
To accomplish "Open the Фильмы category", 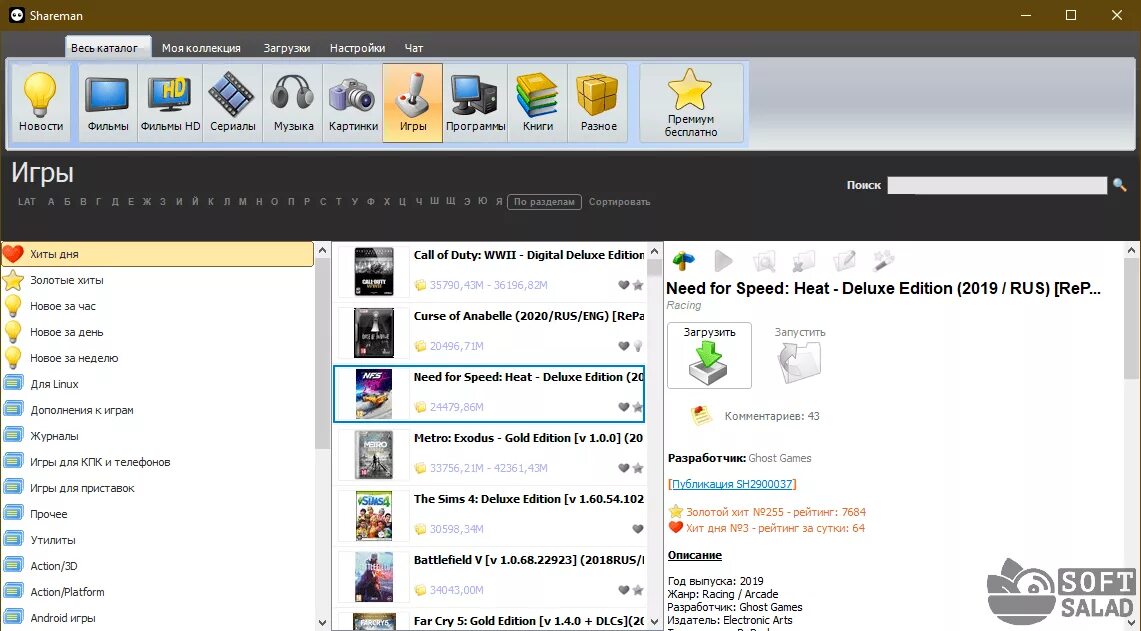I will click(x=108, y=103).
